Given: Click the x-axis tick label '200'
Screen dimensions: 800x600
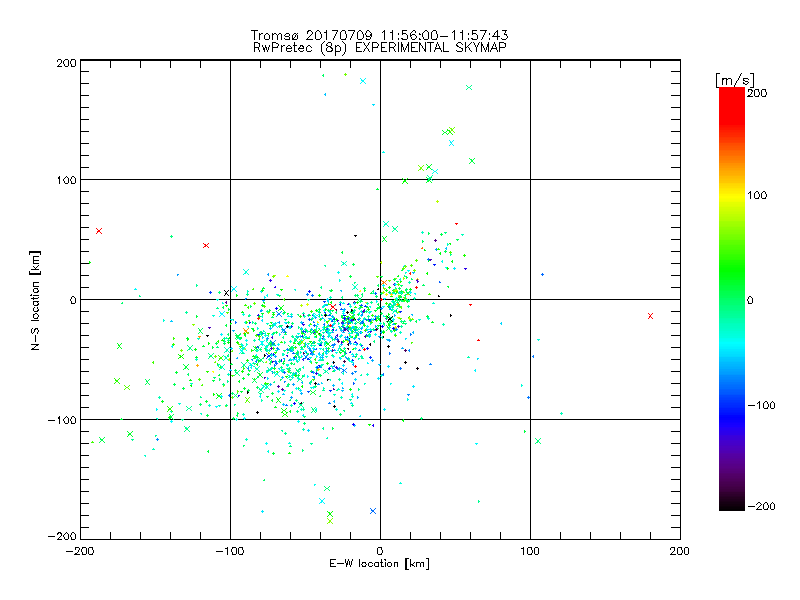Looking at the screenshot, I should [x=680, y=551].
